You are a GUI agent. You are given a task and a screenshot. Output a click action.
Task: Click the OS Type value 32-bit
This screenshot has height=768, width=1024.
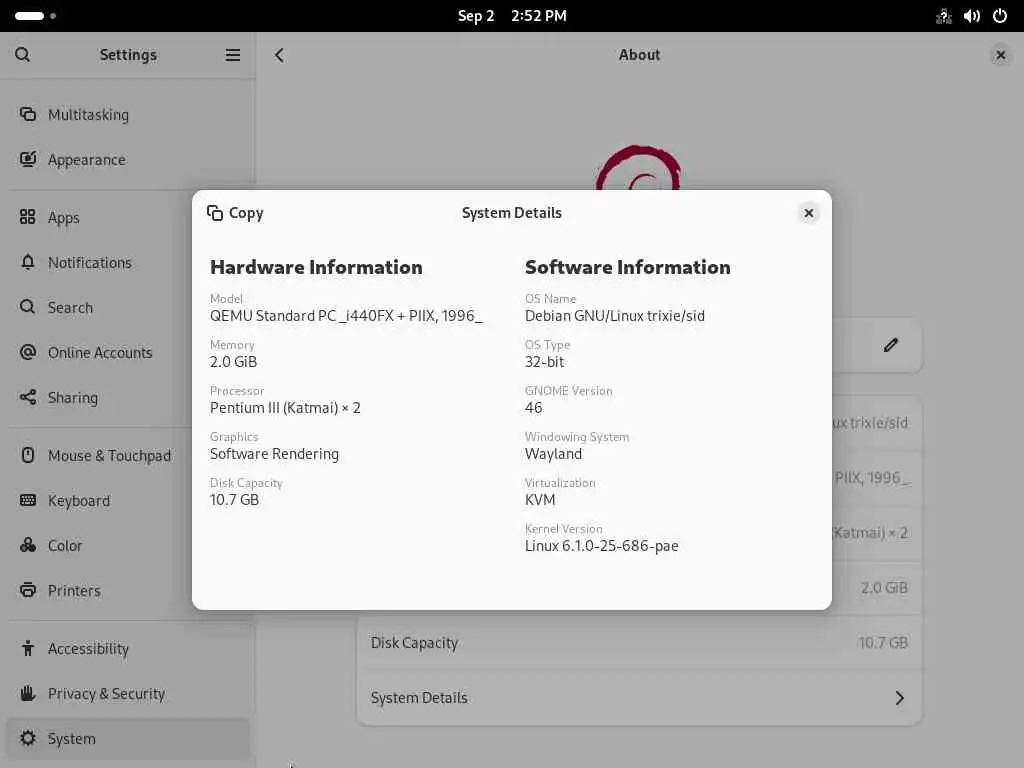pyautogui.click(x=545, y=362)
